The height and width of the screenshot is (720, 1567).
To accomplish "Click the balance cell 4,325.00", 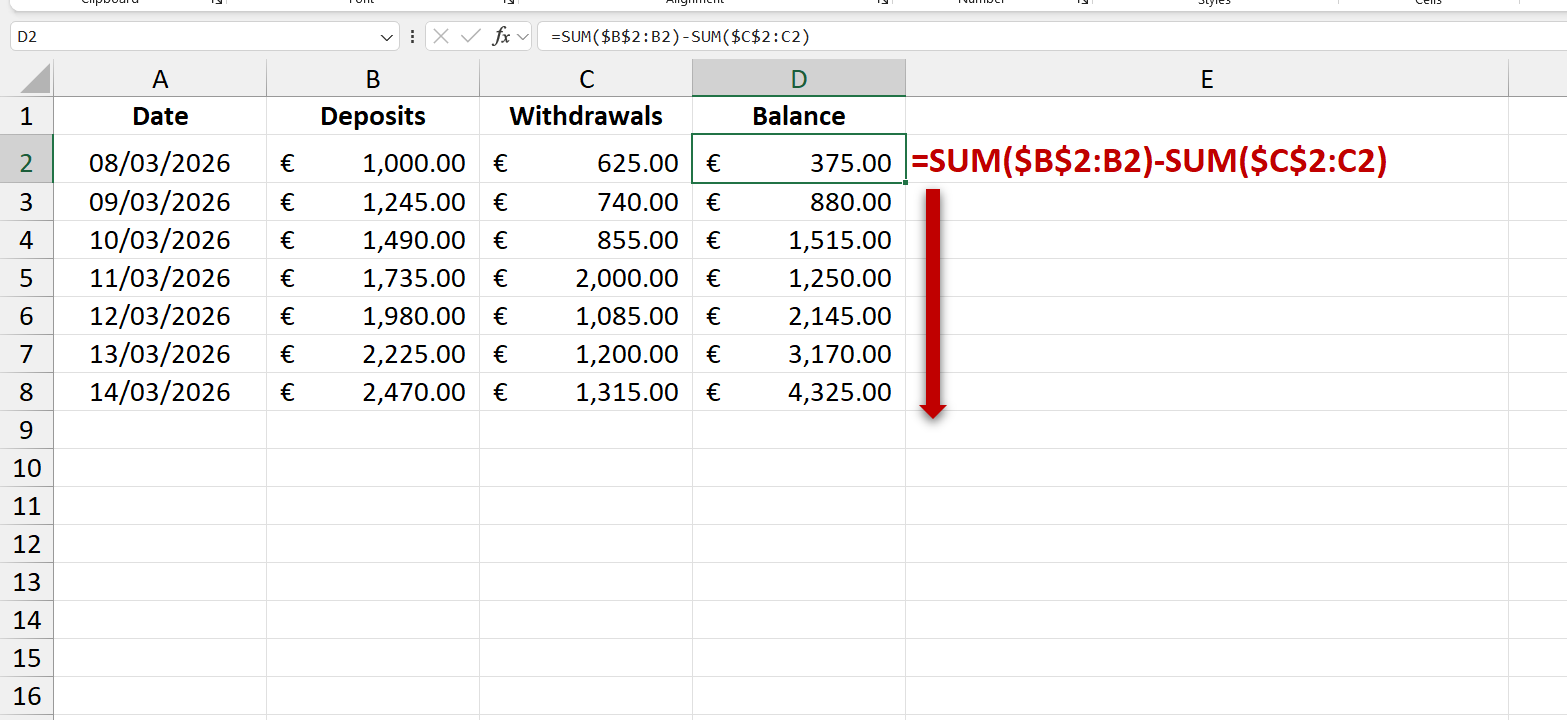I will 799,392.
